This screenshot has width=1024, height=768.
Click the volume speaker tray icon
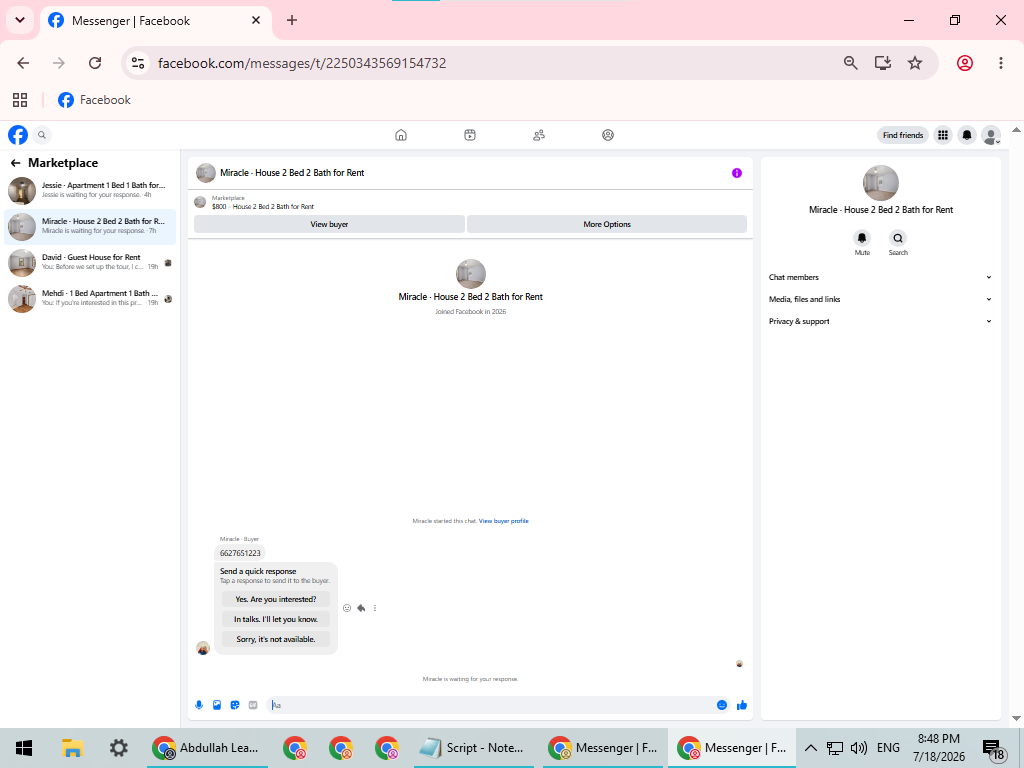(859, 748)
